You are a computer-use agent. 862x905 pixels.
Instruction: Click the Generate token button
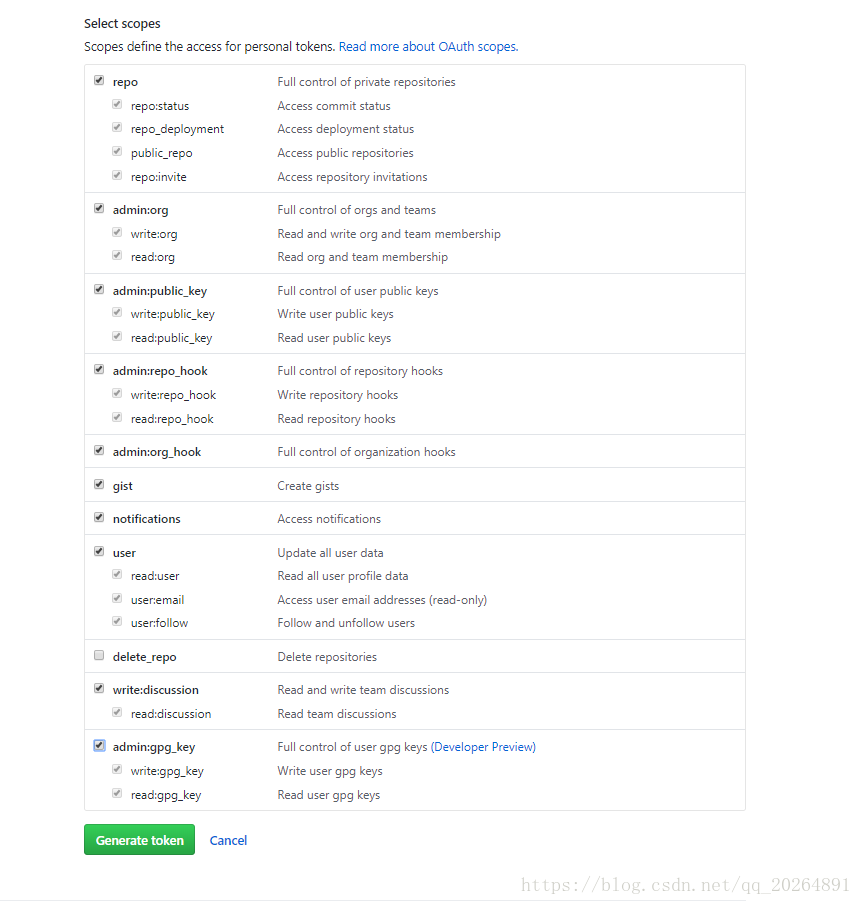(x=139, y=840)
